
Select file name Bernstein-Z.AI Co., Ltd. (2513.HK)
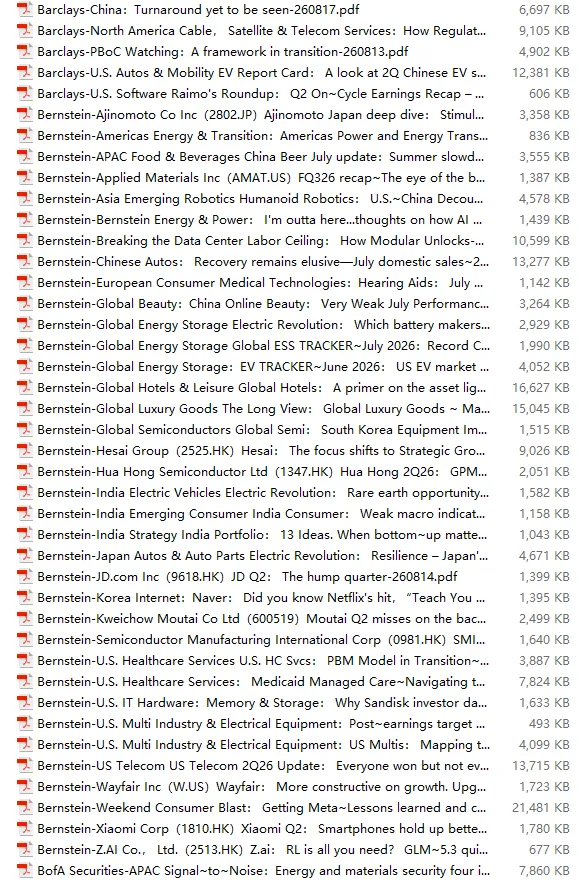[x=263, y=849]
